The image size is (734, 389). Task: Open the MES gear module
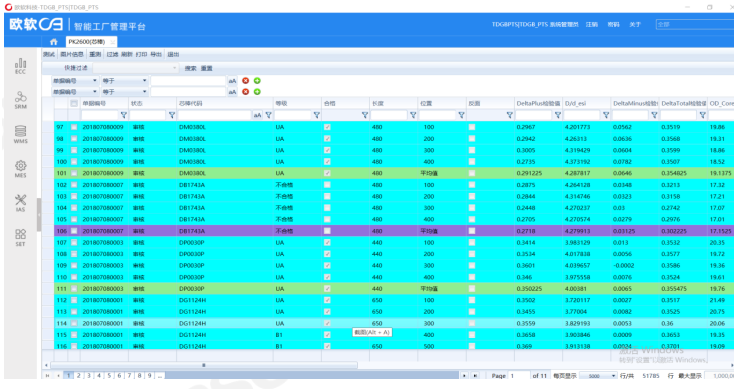[x=20, y=169]
